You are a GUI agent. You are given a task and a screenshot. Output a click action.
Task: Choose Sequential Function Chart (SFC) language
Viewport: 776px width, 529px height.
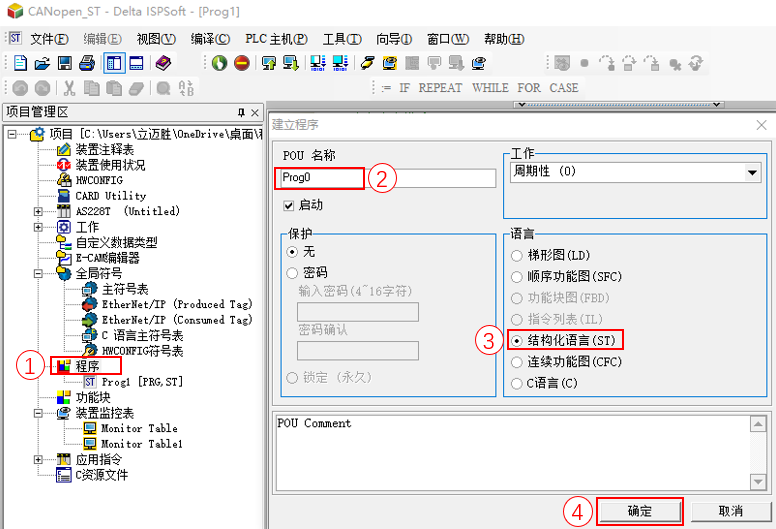[517, 277]
